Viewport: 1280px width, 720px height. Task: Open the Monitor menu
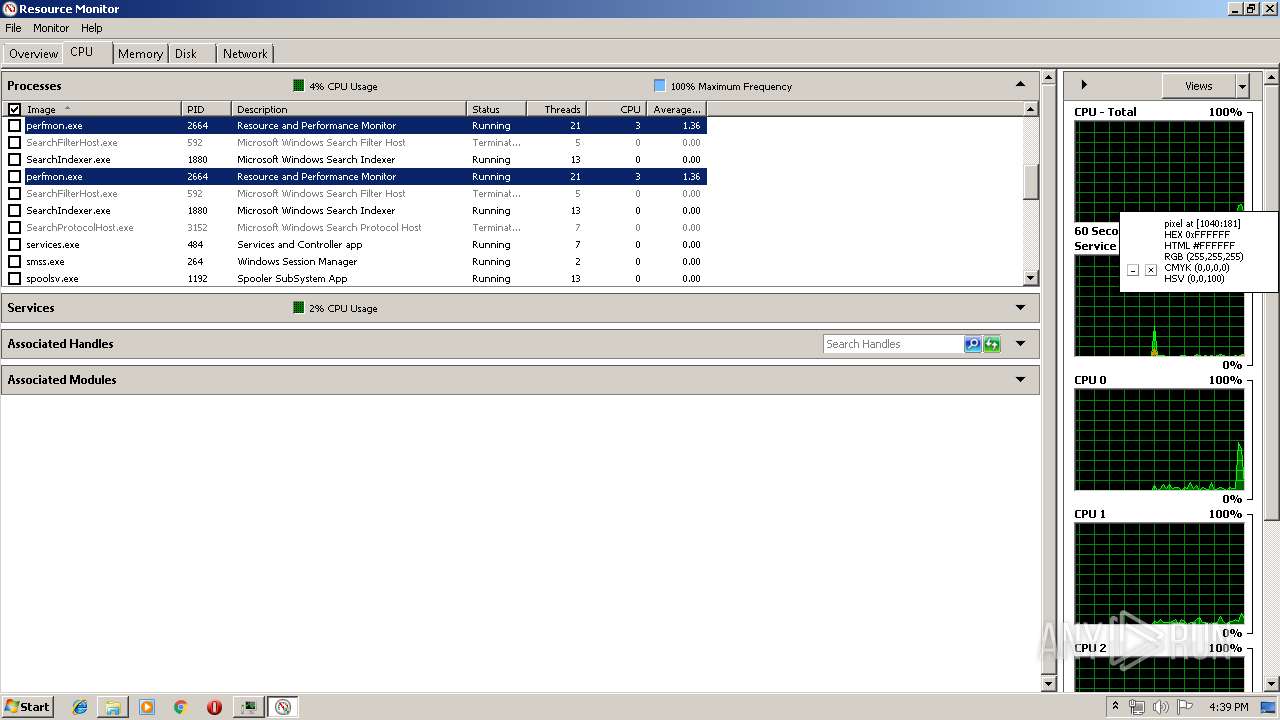[51, 28]
